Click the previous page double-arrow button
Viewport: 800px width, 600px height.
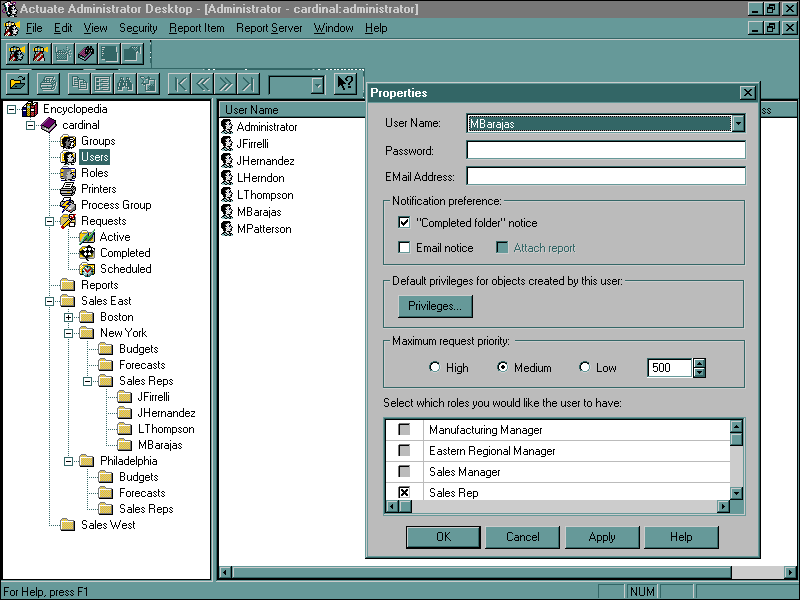203,83
